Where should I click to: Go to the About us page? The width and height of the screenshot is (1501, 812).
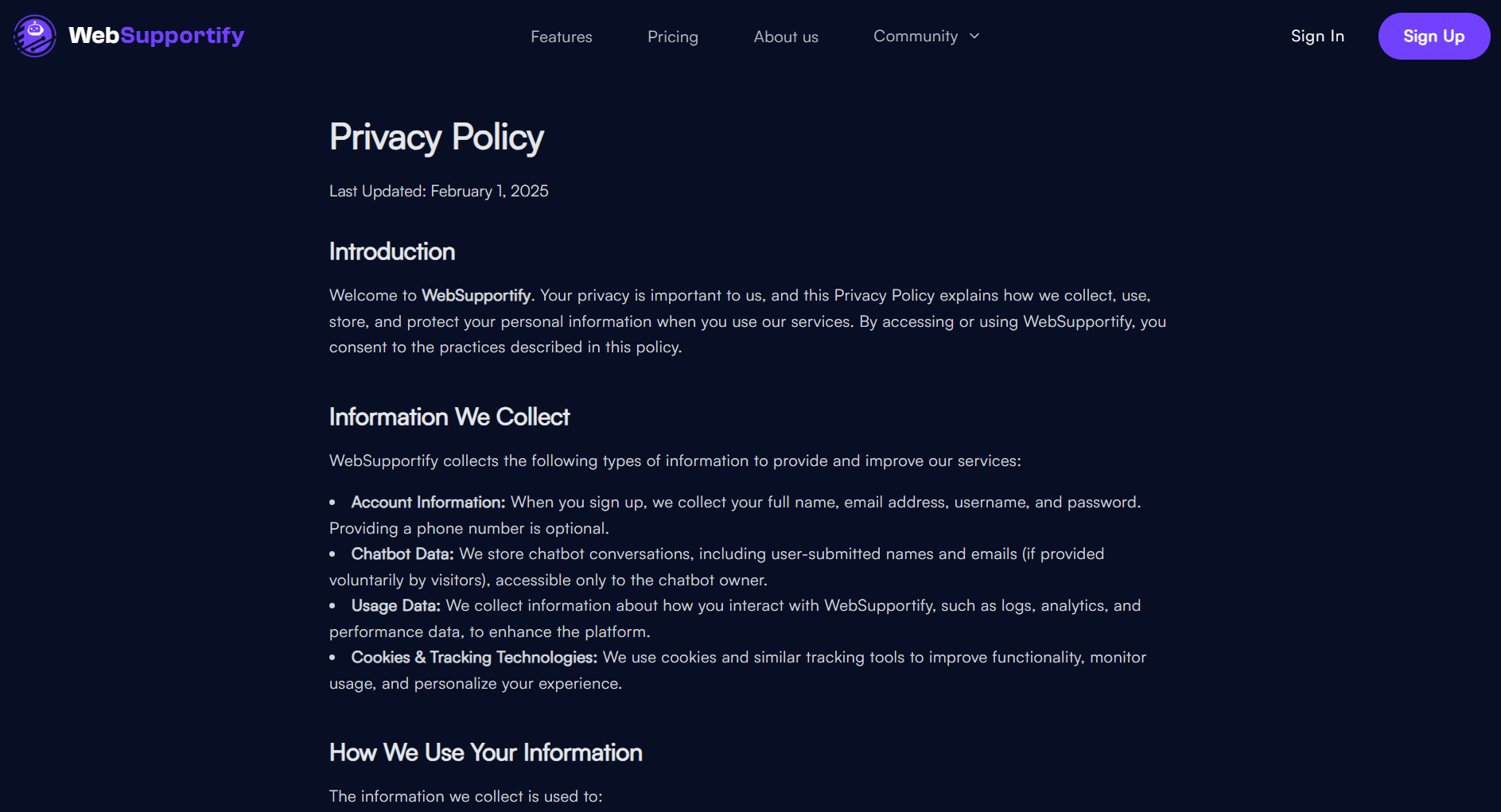(786, 37)
